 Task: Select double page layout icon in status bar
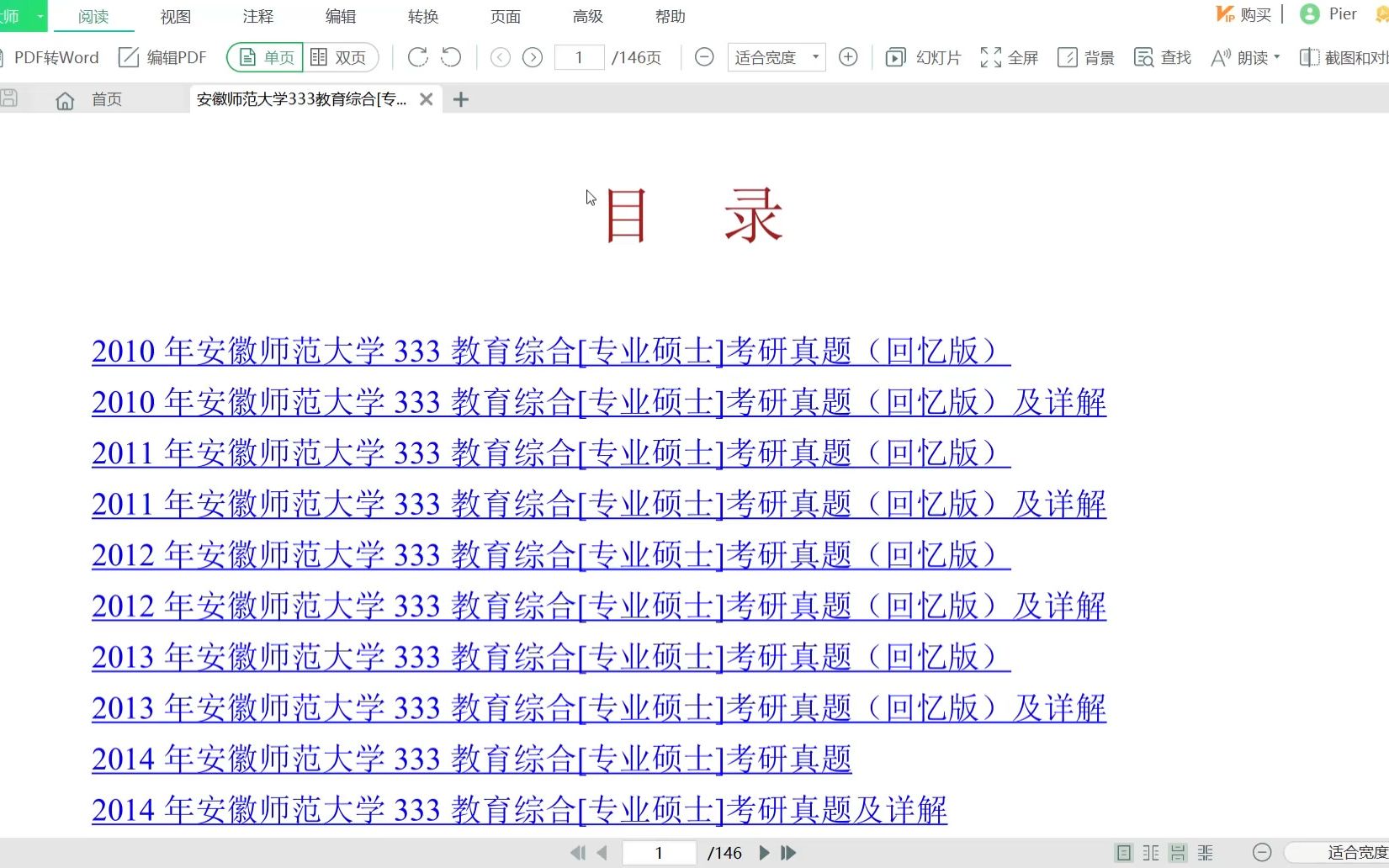[1151, 853]
